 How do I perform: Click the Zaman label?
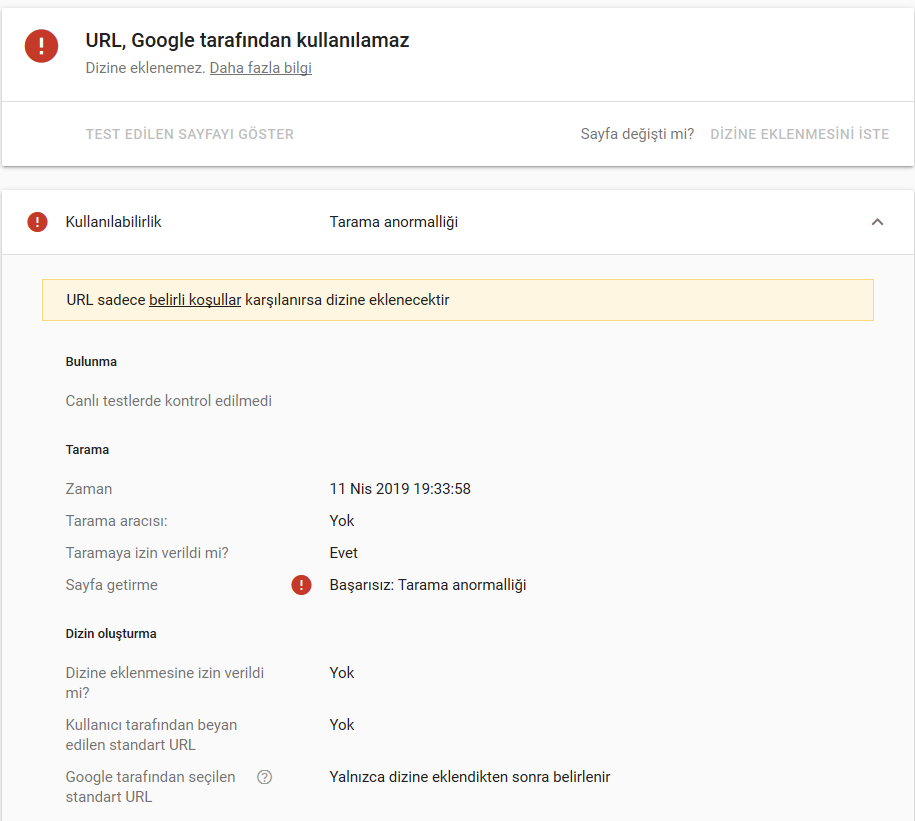(x=89, y=489)
